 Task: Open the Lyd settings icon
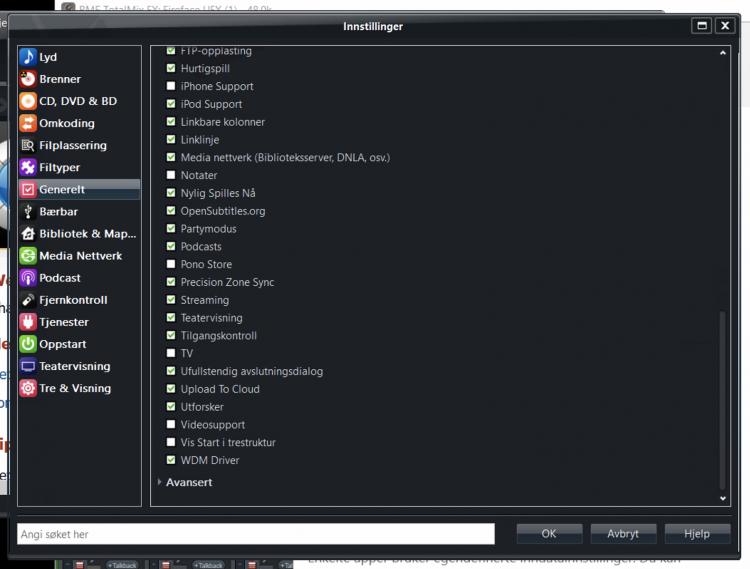pos(28,57)
